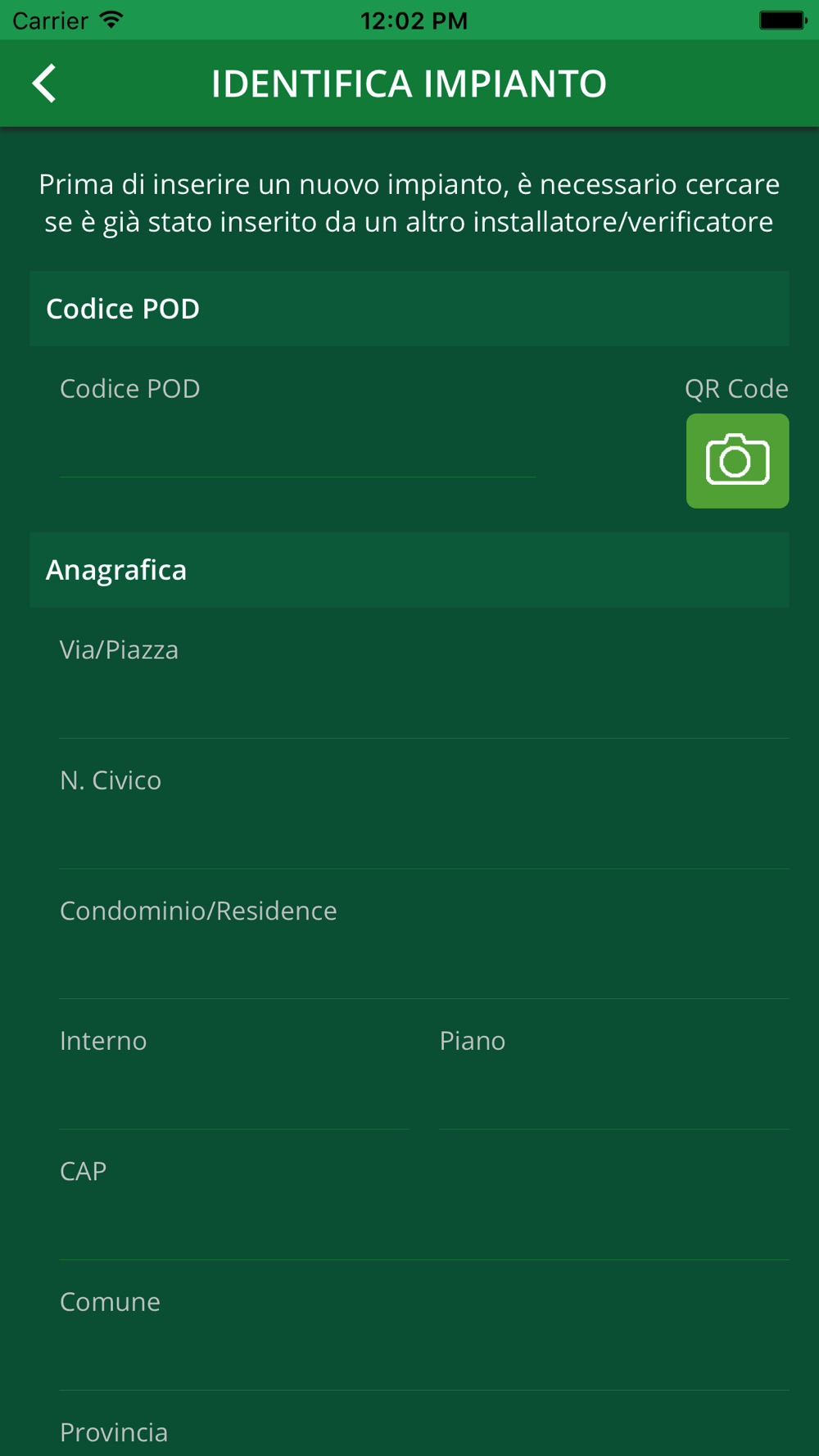Tap the intro text about installatore/verificatore
Viewport: 819px width, 1456px height.
tap(409, 202)
